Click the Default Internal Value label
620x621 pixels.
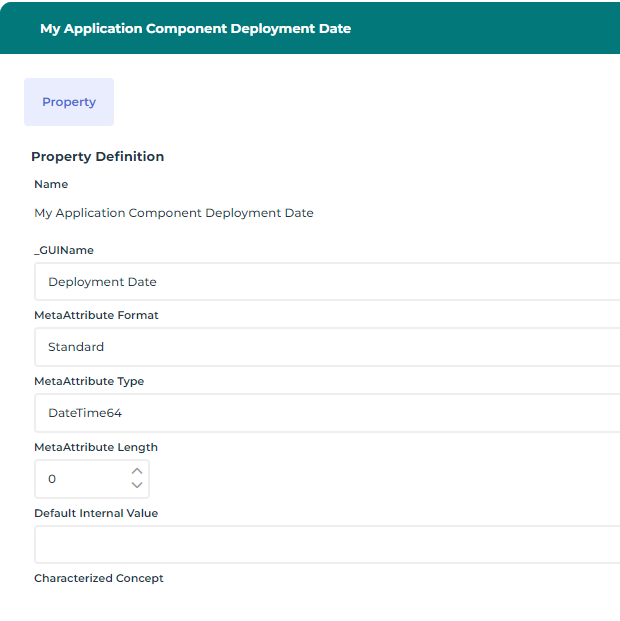click(x=96, y=513)
